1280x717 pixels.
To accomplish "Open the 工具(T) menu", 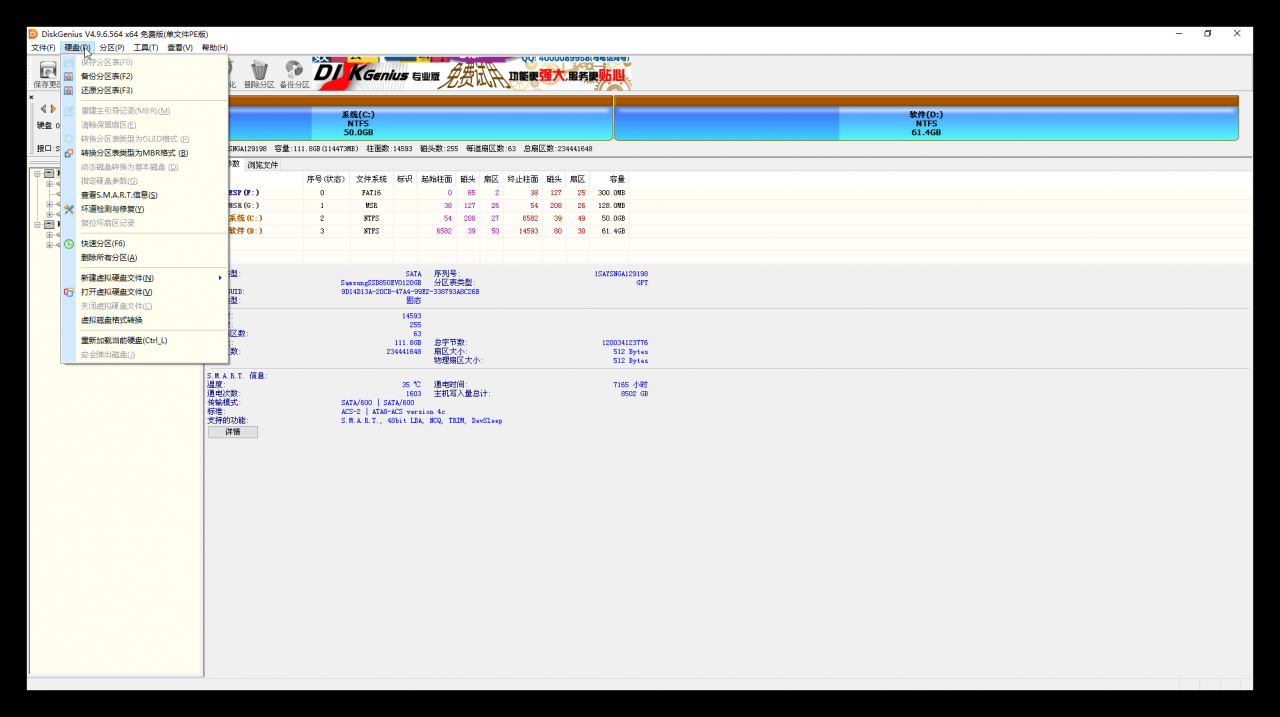I will pyautogui.click(x=146, y=47).
